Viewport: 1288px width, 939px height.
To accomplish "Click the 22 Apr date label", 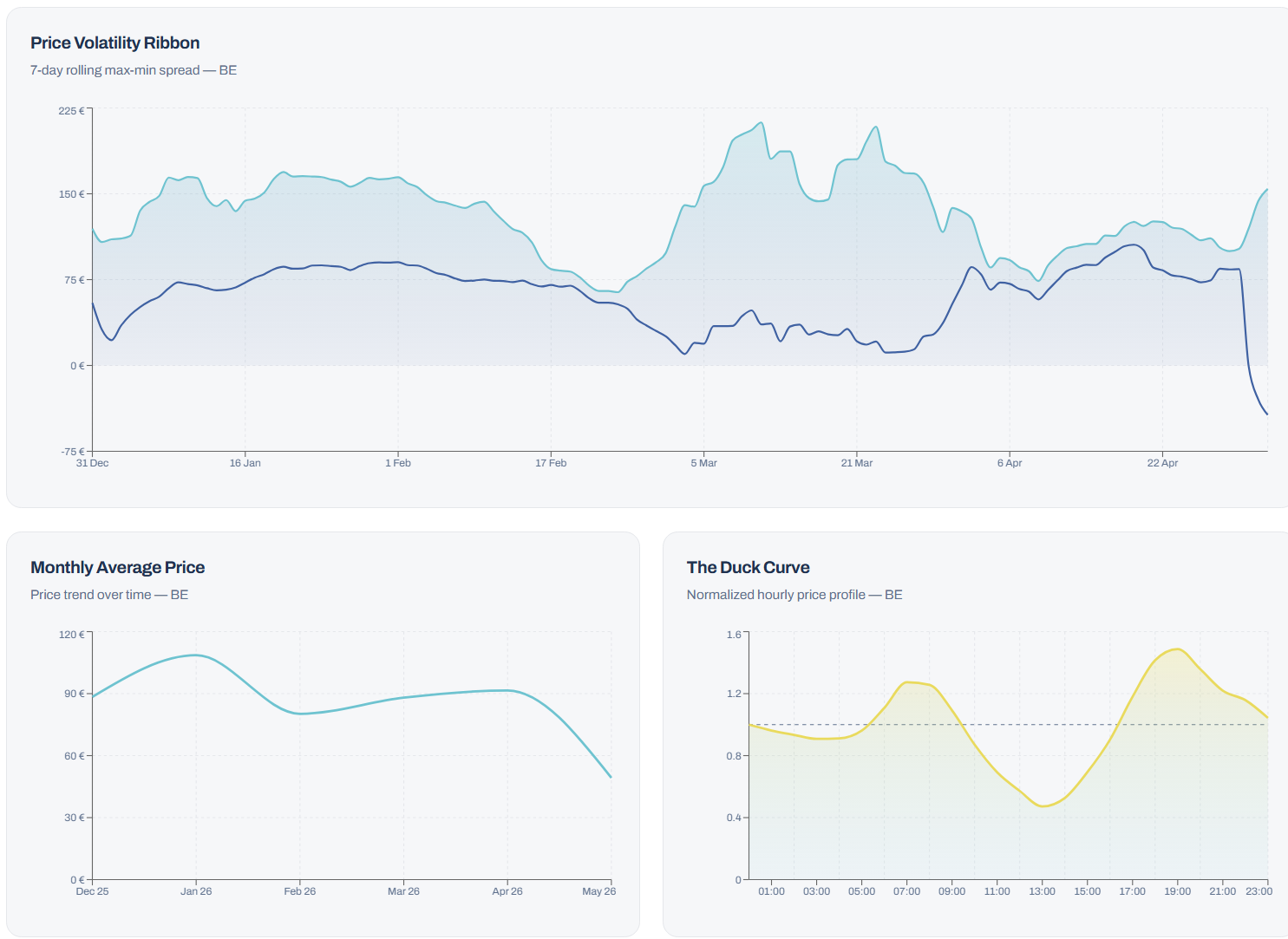I will click(x=1162, y=463).
